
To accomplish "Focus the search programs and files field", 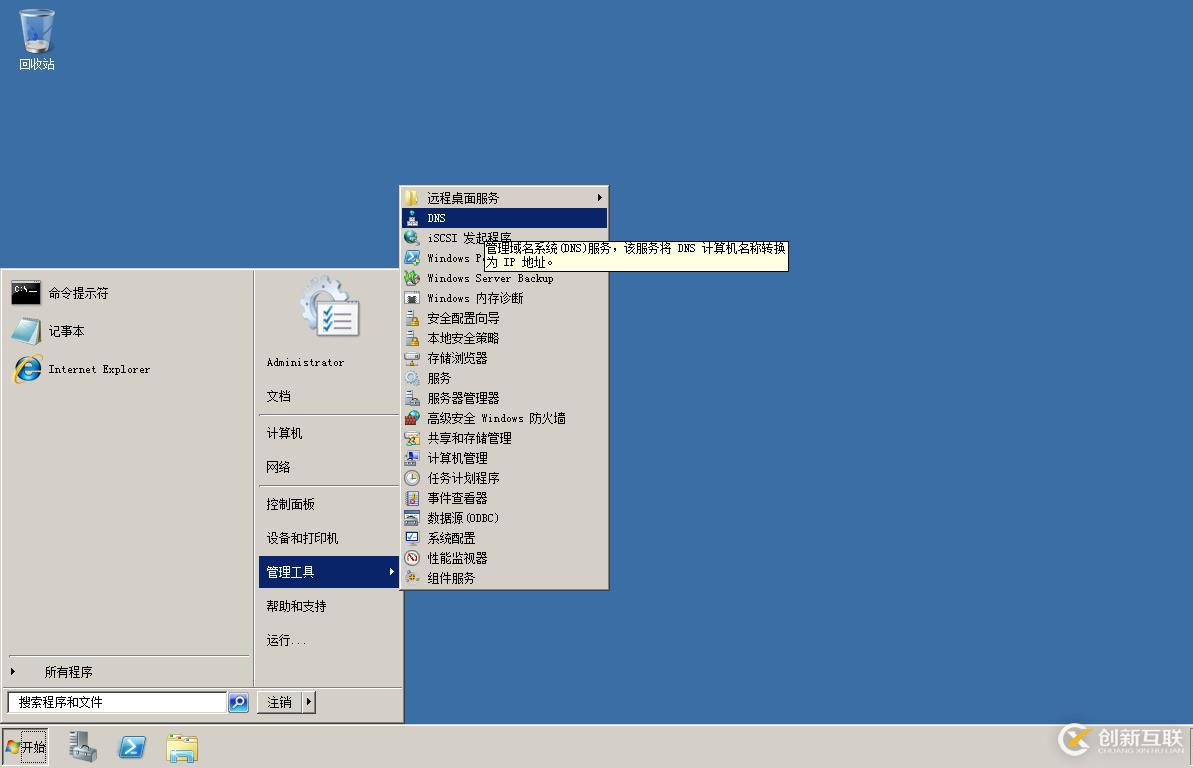I will click(x=117, y=702).
